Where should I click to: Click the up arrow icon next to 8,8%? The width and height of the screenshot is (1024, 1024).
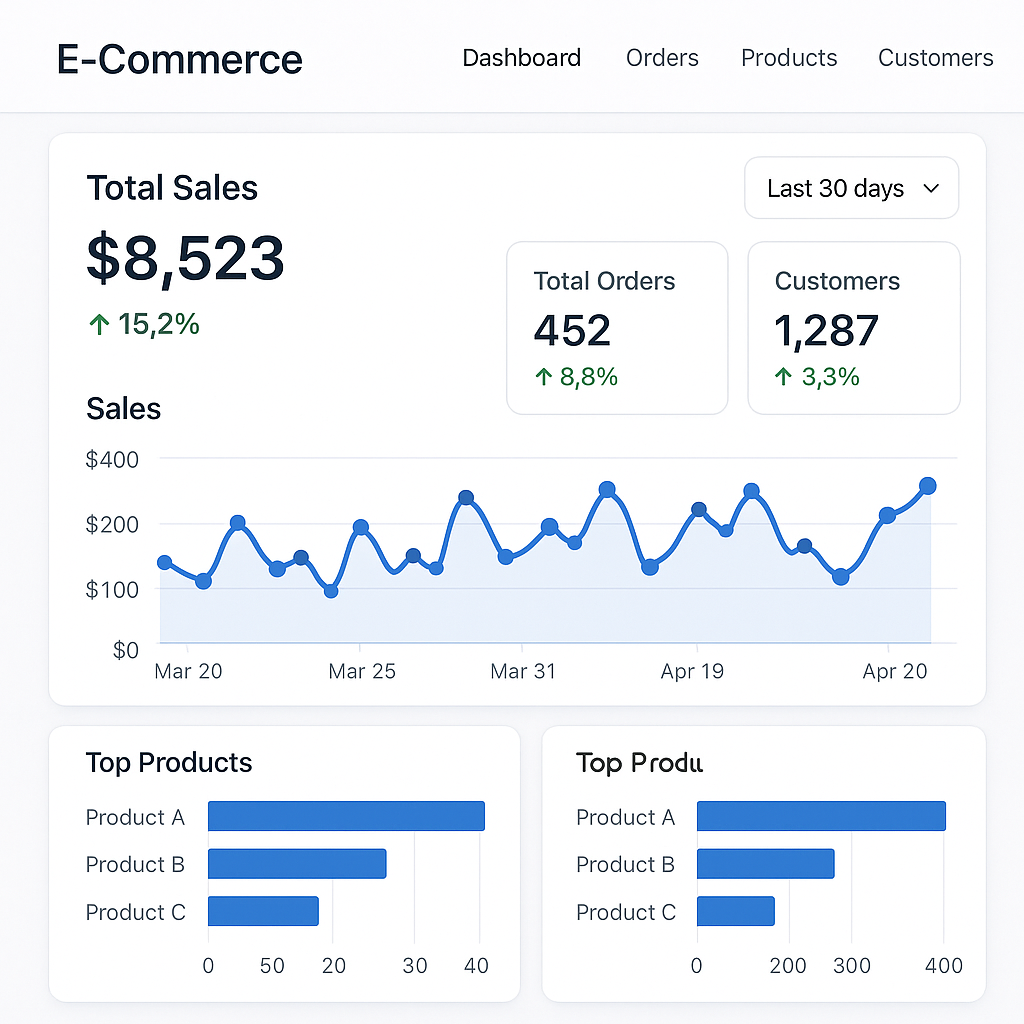543,377
